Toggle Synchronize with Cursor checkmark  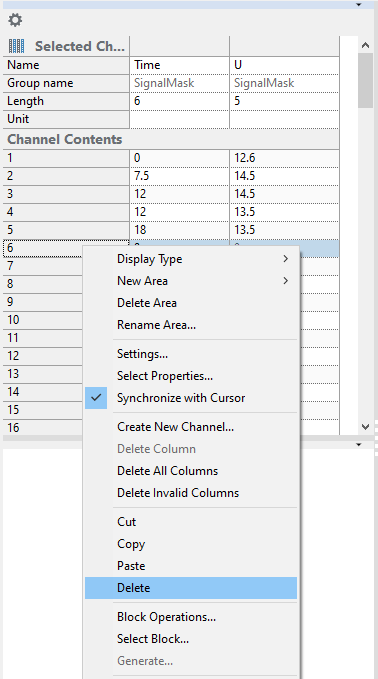click(96, 398)
